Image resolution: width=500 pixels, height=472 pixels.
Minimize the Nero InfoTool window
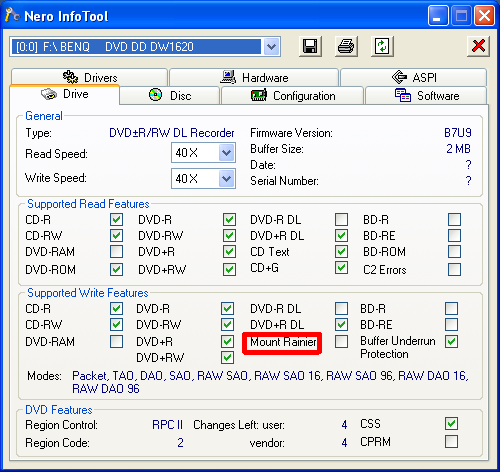tap(438, 16)
